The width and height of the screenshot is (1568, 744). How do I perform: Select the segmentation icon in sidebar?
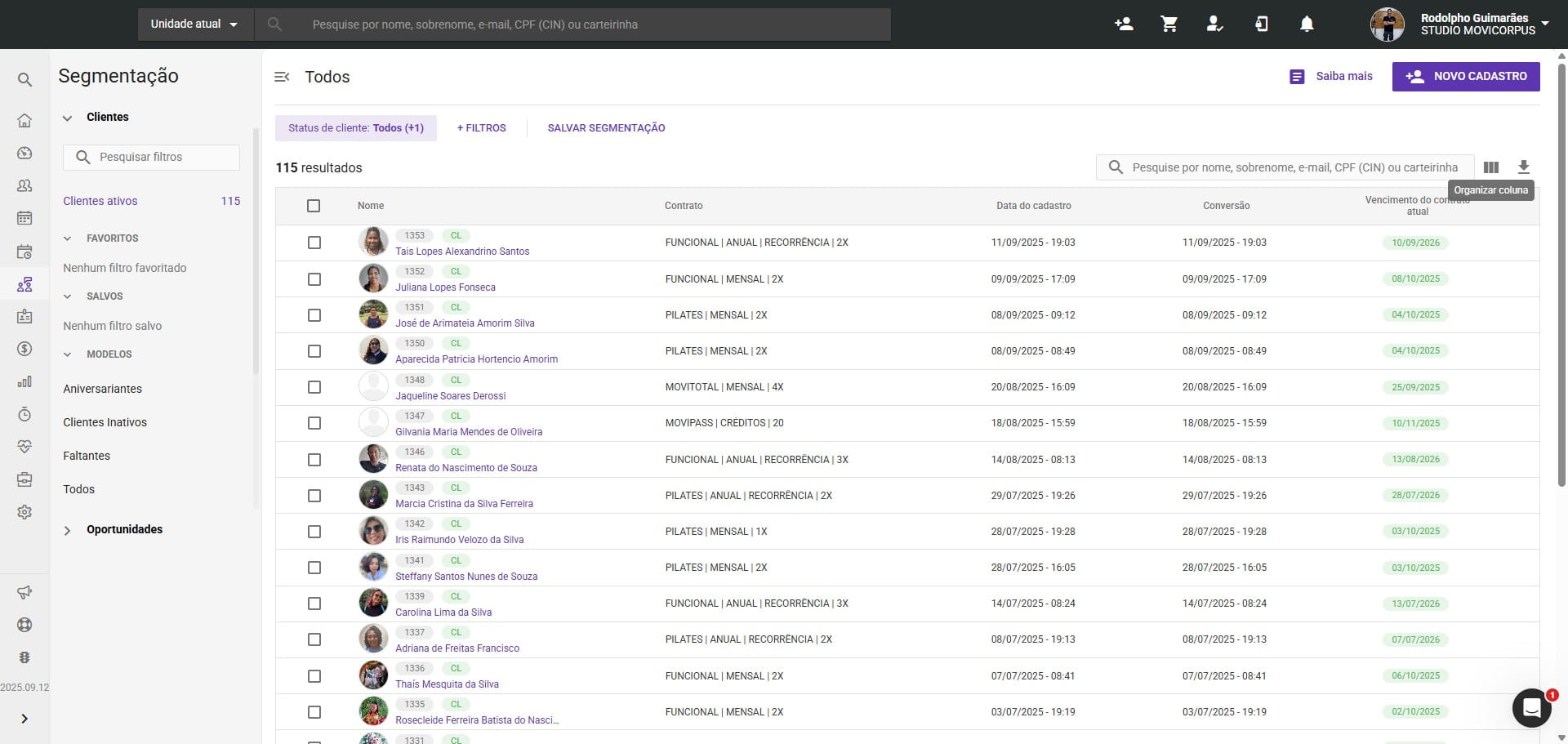[x=24, y=284]
